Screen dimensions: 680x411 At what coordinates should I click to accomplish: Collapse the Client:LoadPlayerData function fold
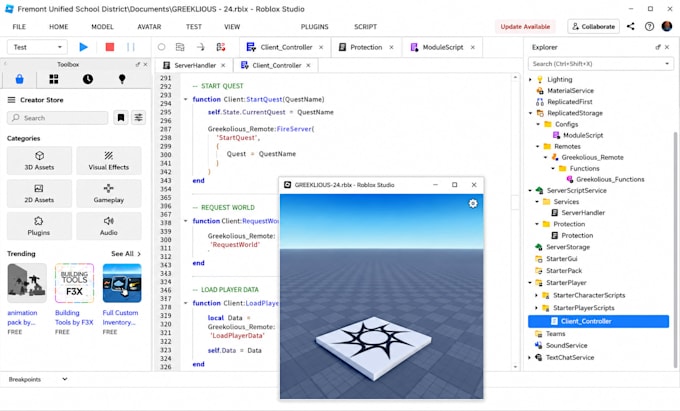186,303
